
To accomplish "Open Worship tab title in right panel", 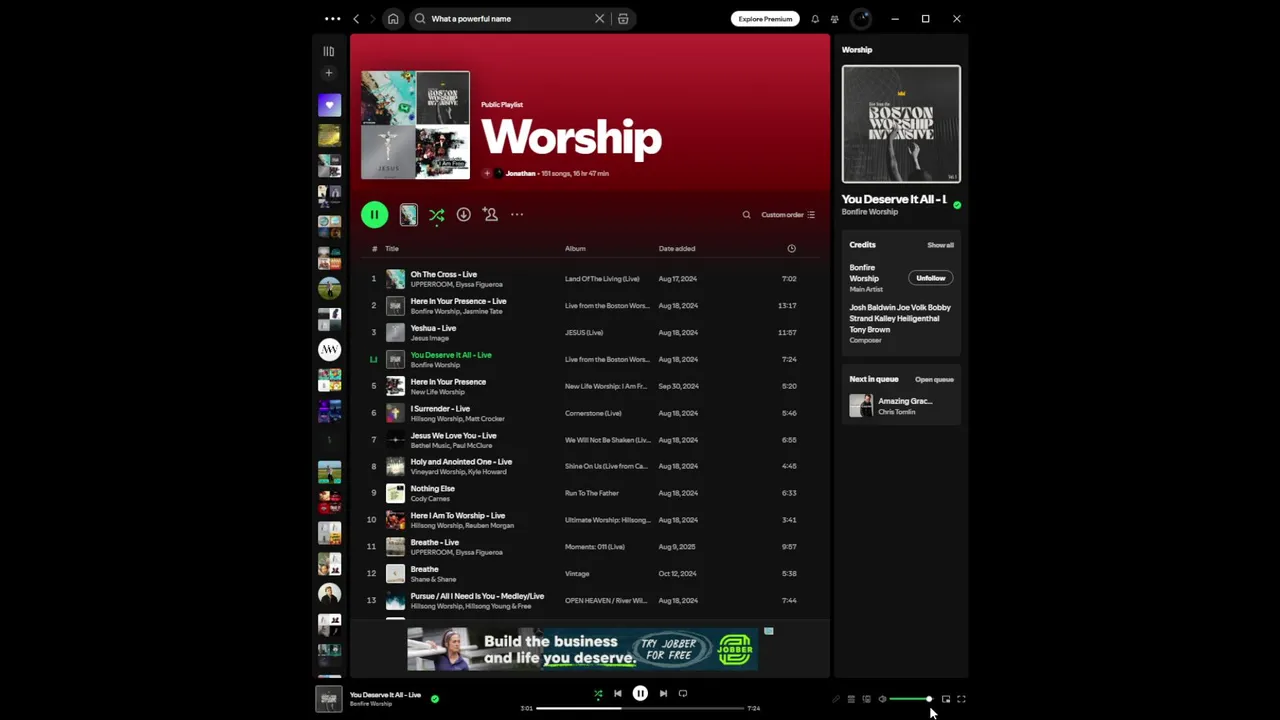I will (x=857, y=49).
